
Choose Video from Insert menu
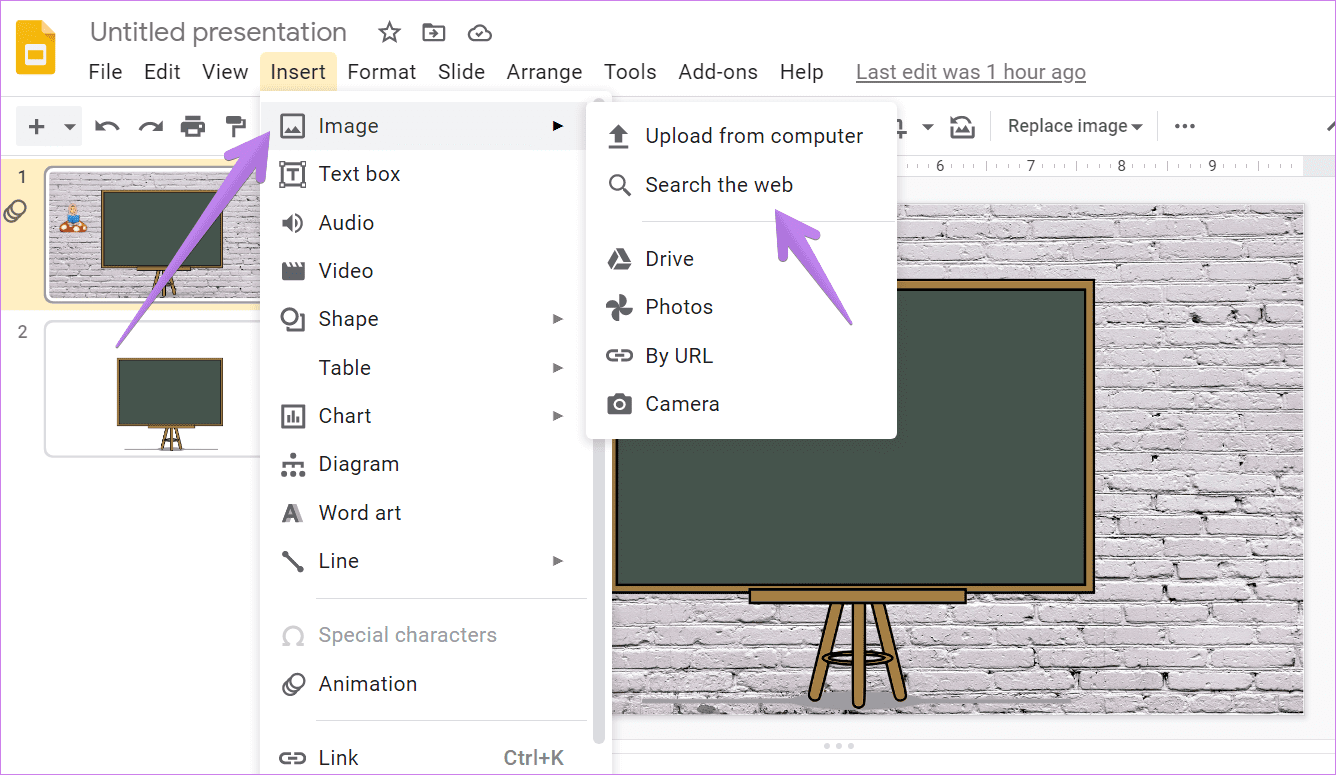(x=423, y=270)
